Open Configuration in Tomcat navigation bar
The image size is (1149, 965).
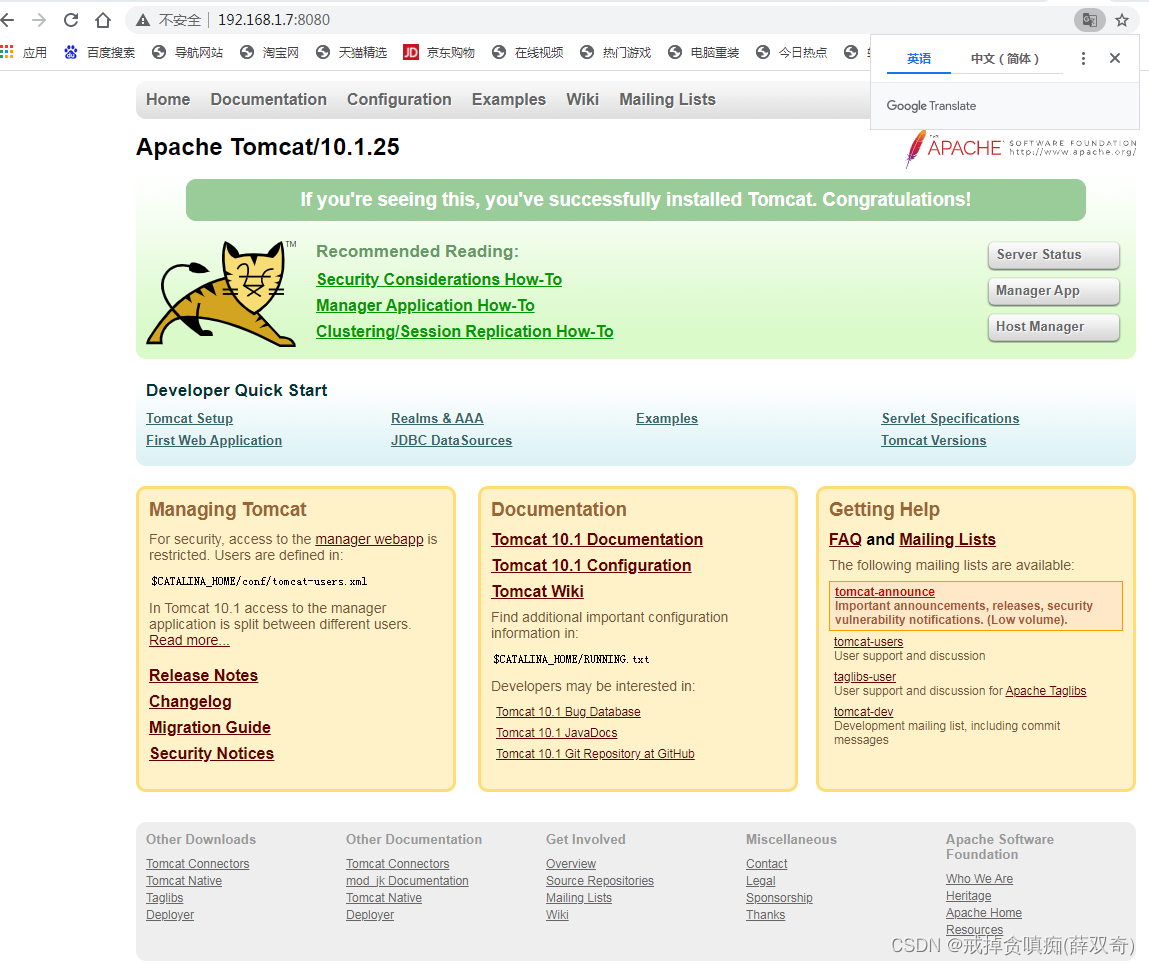pyautogui.click(x=399, y=100)
